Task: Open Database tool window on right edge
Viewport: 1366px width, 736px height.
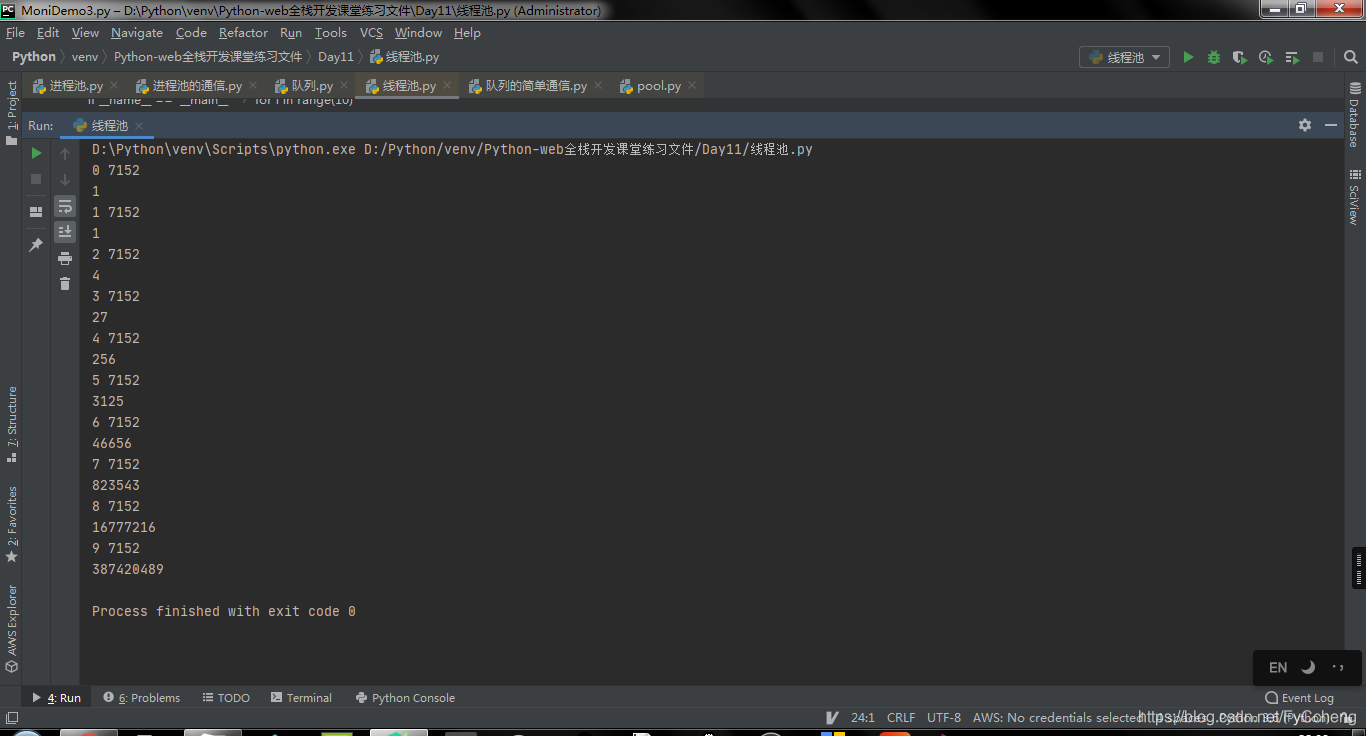Action: (1354, 116)
